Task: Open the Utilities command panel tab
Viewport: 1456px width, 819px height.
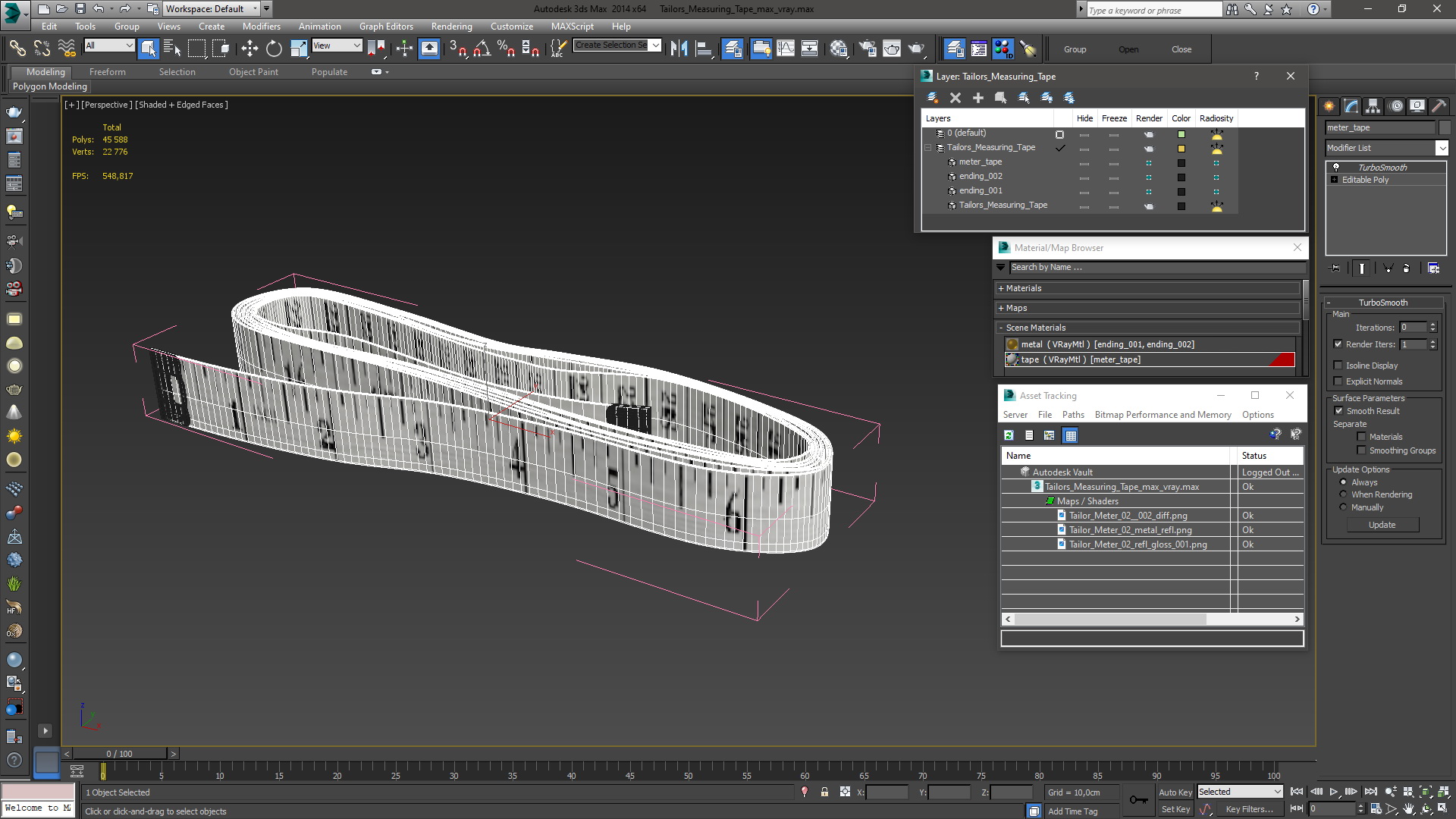Action: point(1439,106)
